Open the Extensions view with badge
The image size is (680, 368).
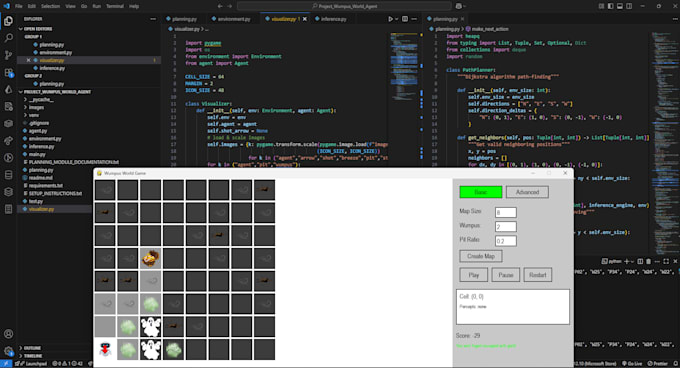8,72
